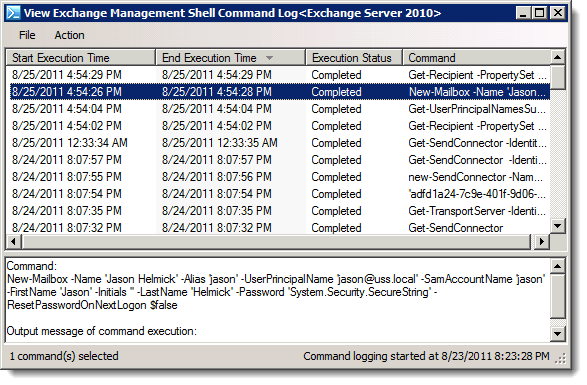Open the File menu

(27, 35)
